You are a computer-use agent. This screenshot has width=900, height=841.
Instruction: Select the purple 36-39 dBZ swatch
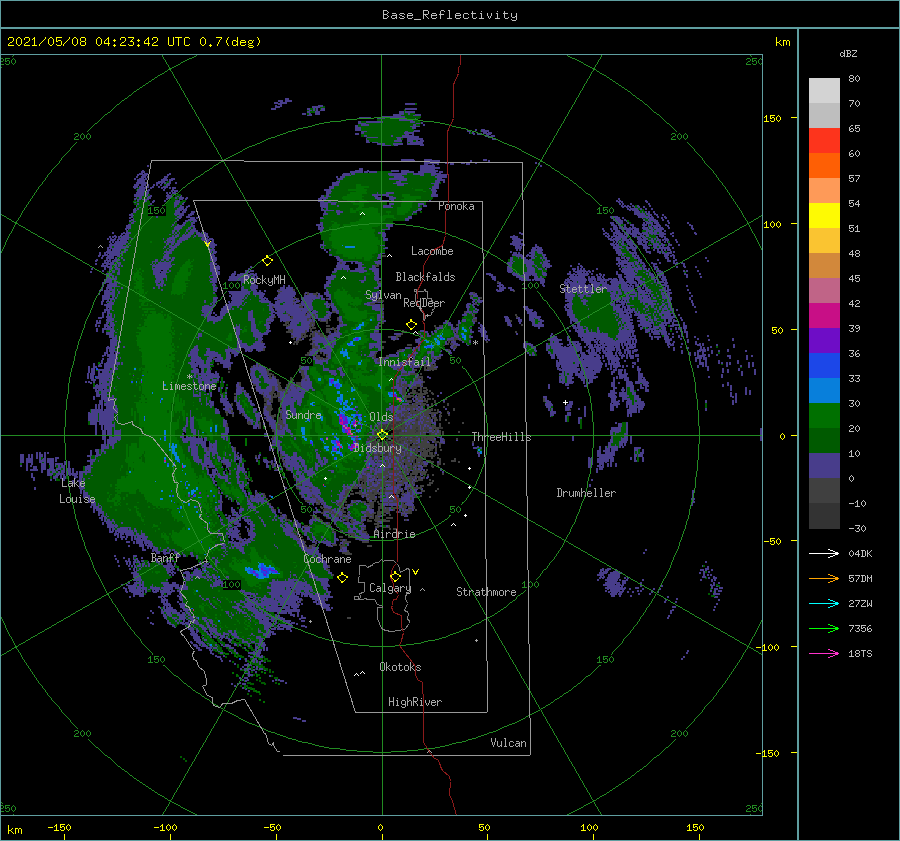tap(824, 341)
